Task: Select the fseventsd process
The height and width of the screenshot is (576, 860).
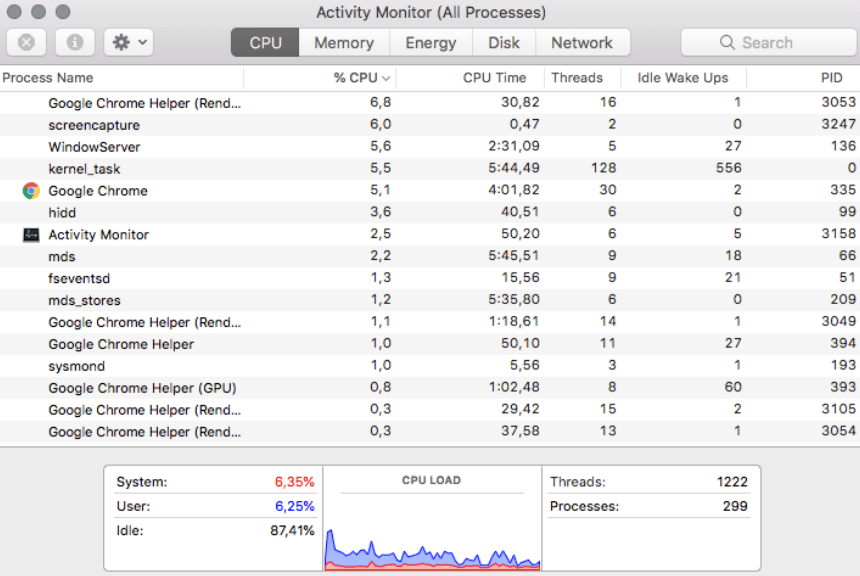Action: [x=430, y=278]
